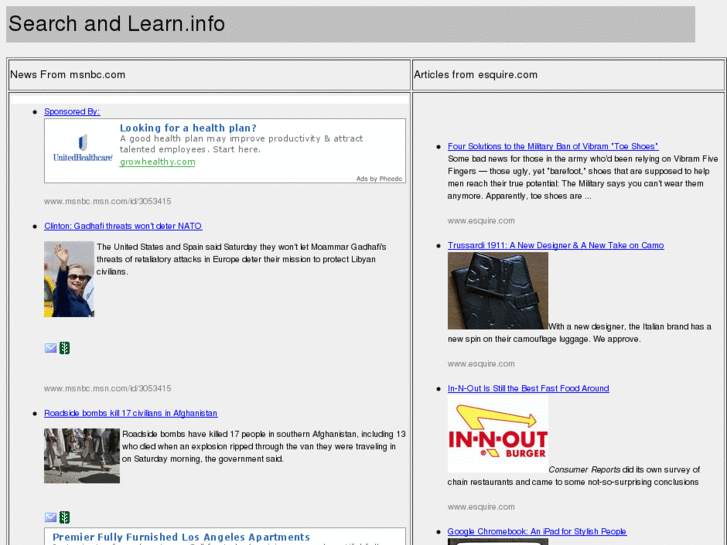727x545 pixels.
Task: Click msnbc URL text below the sponsored ad
Action: point(108,201)
